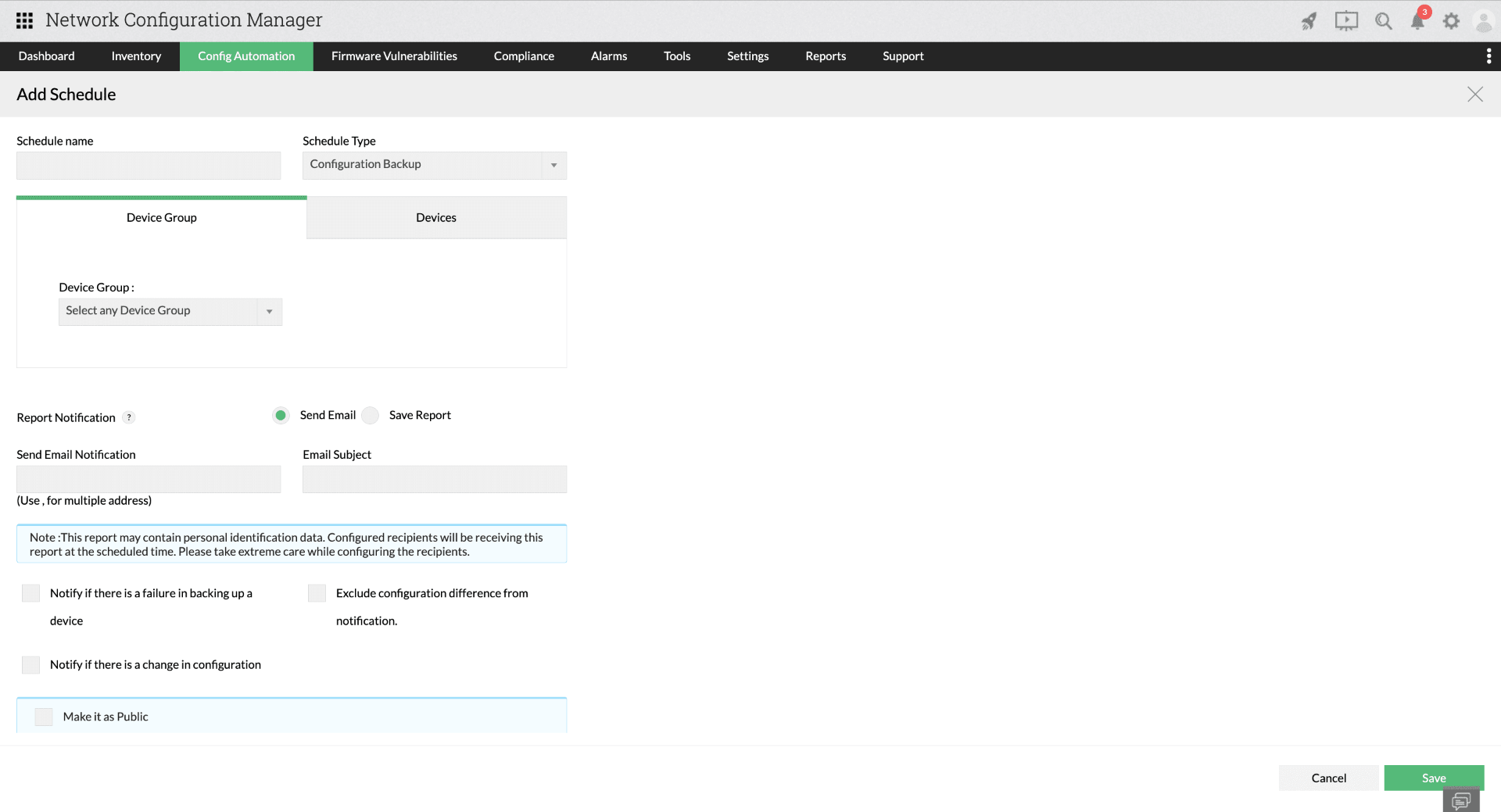1501x812 pixels.
Task: Click the Report Notification help icon
Action: tap(129, 417)
